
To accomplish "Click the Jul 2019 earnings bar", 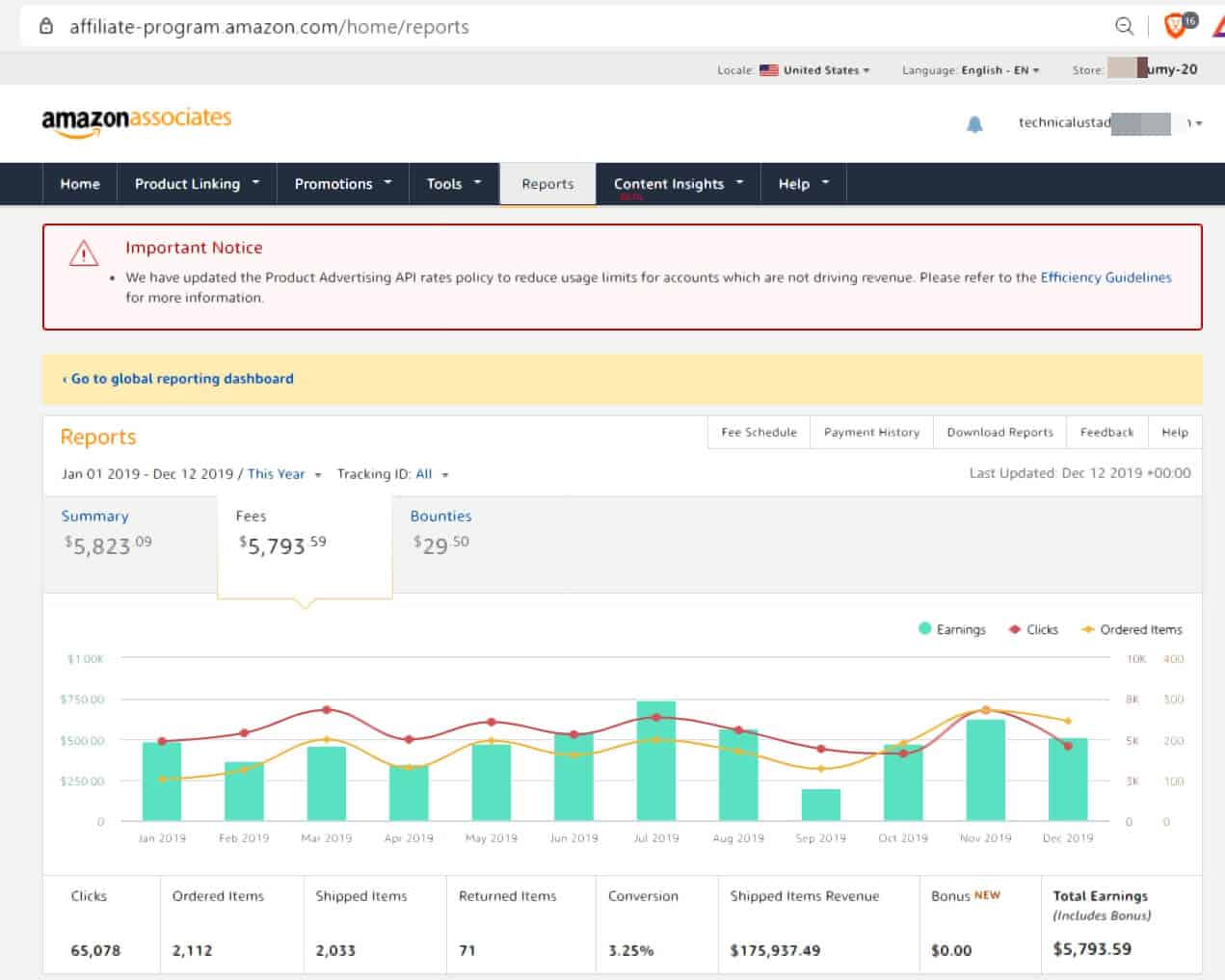I will pos(656,761).
